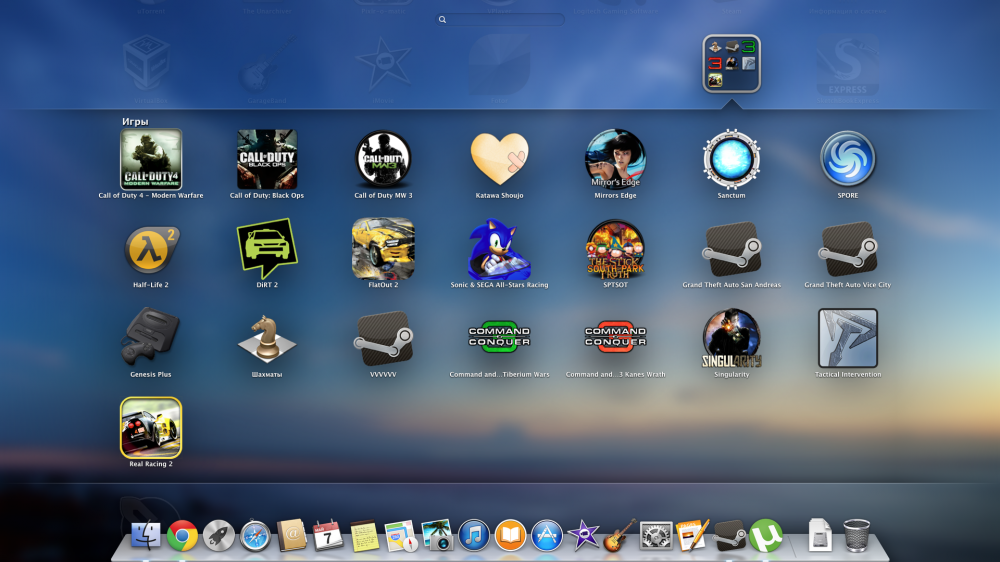Image resolution: width=1000 pixels, height=562 pixels.
Task: Open Steam in the Dock
Action: tap(729, 536)
